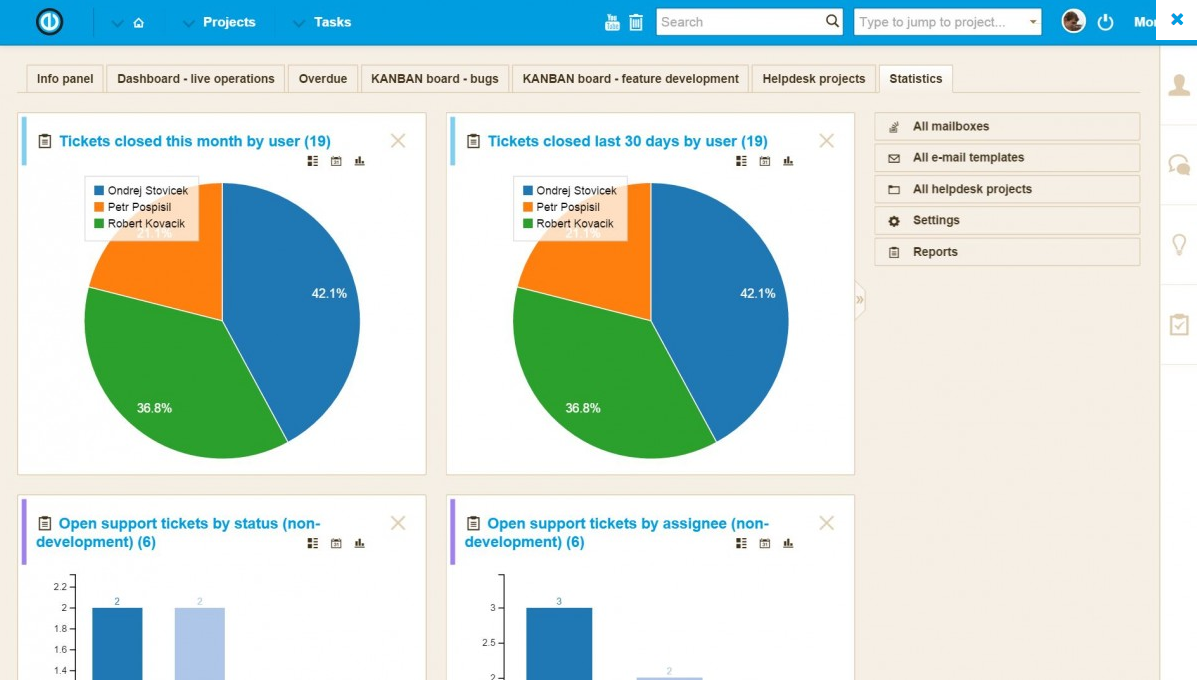Open the YouTube tutorials icon

click(612, 22)
